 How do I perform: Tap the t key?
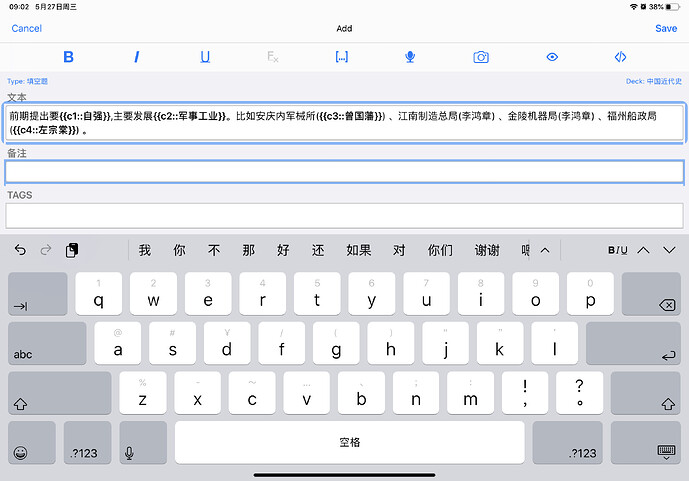tap(317, 293)
